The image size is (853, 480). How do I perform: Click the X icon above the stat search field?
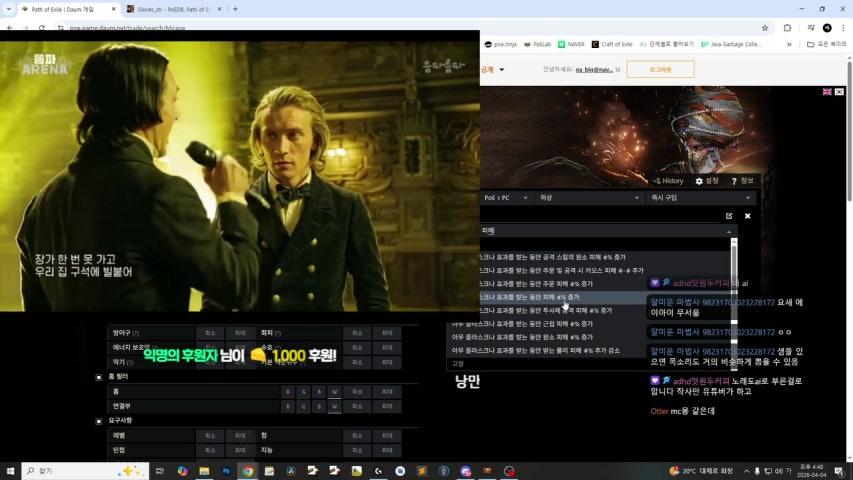747,216
